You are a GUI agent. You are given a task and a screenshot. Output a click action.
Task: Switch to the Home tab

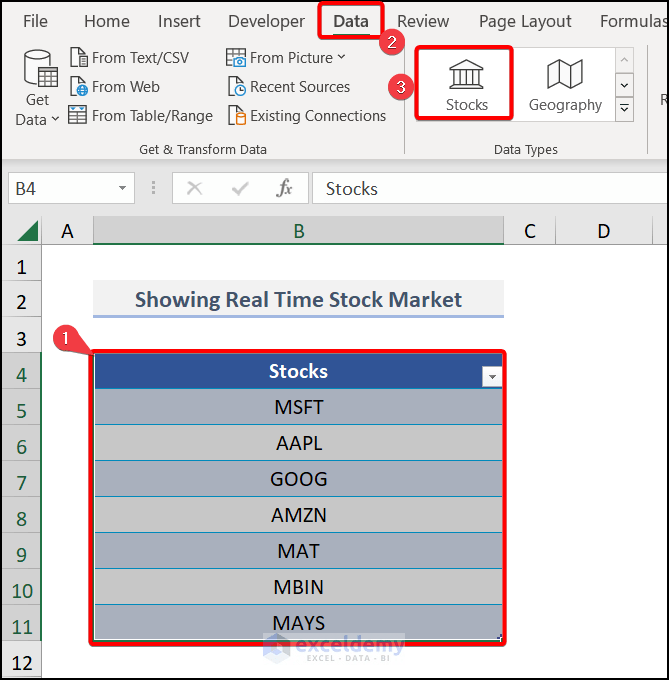(107, 21)
